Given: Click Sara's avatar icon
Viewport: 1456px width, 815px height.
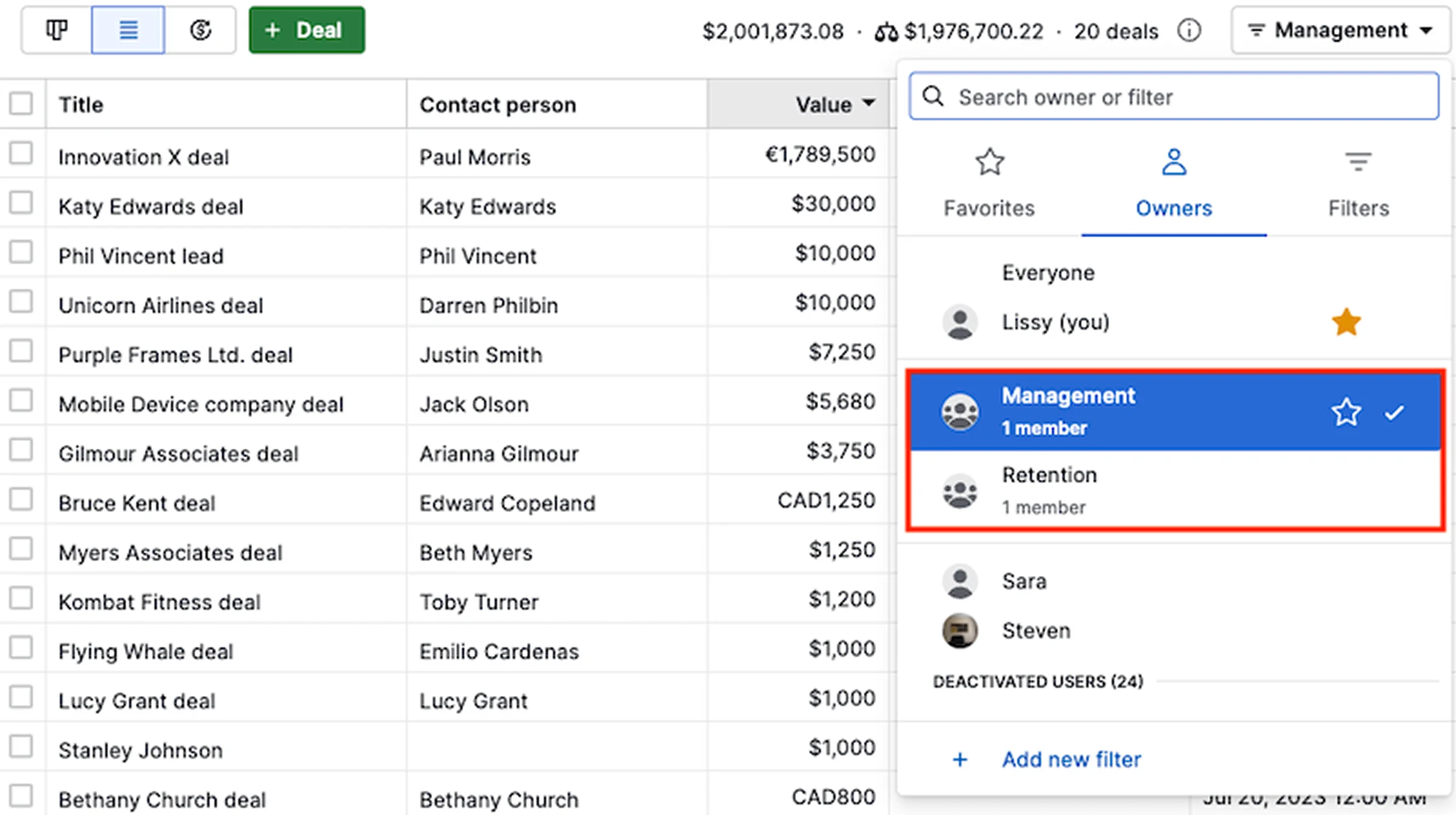Looking at the screenshot, I should pyautogui.click(x=960, y=581).
